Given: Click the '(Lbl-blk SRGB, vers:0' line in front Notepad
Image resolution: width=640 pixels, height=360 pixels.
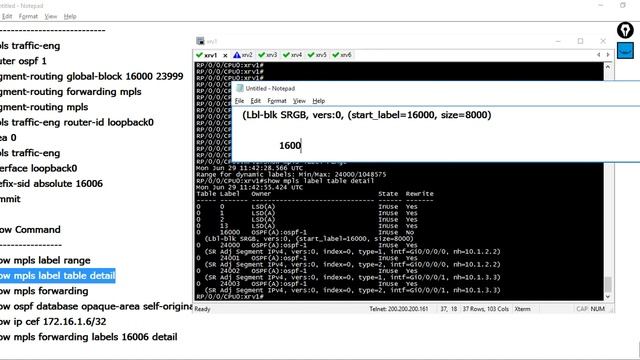Looking at the screenshot, I should [x=367, y=115].
